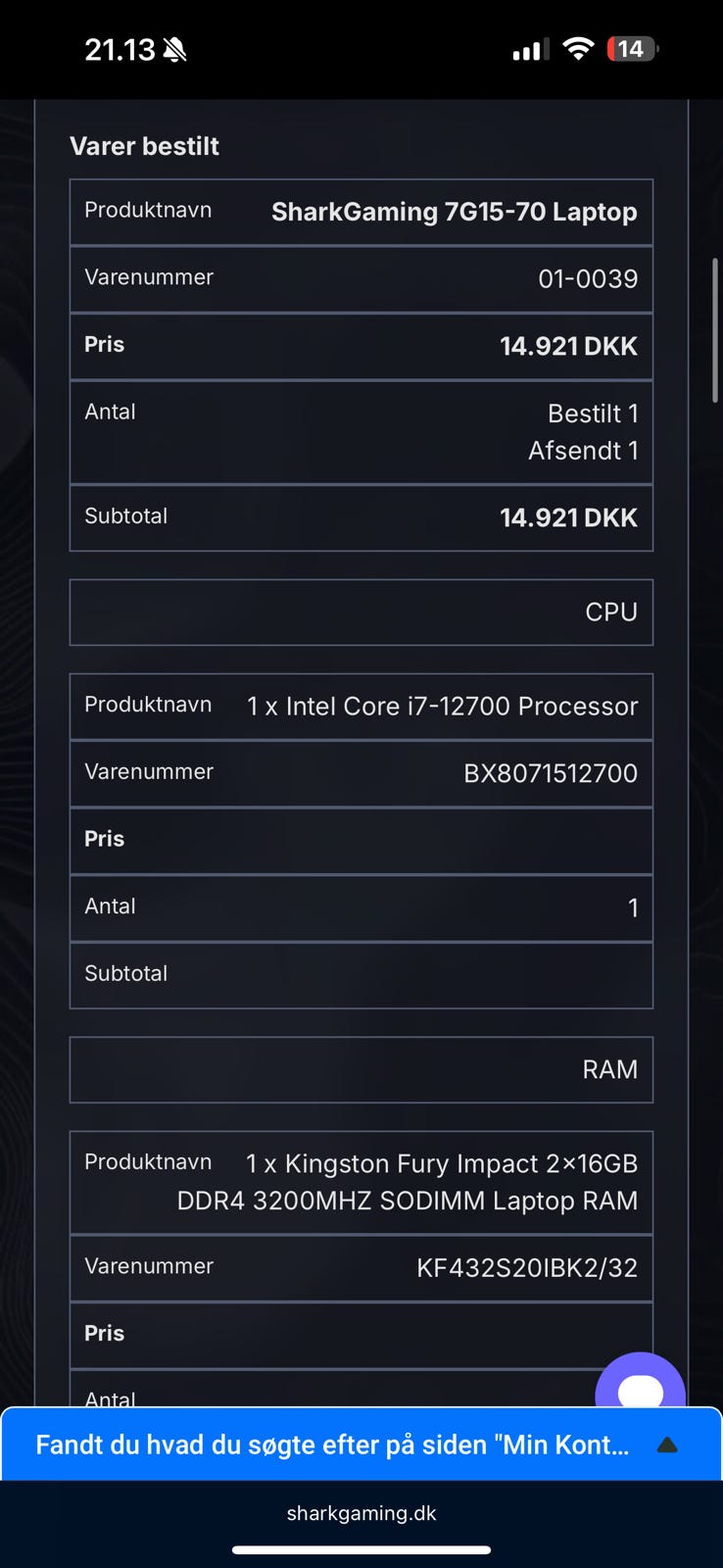Tap the battery level indicator
Viewport: 723px width, 1568px height.
tap(632, 49)
